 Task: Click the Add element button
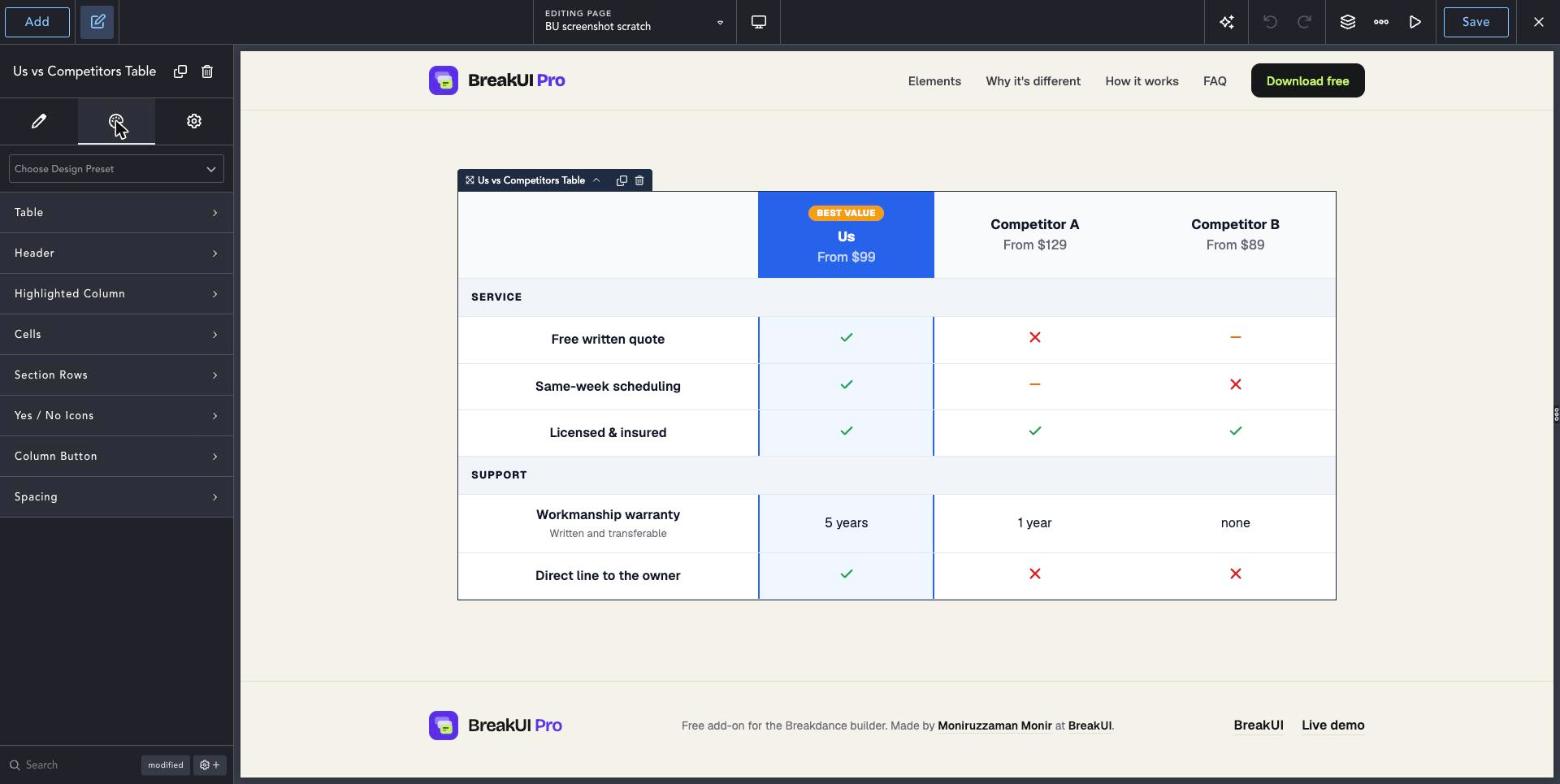point(37,22)
